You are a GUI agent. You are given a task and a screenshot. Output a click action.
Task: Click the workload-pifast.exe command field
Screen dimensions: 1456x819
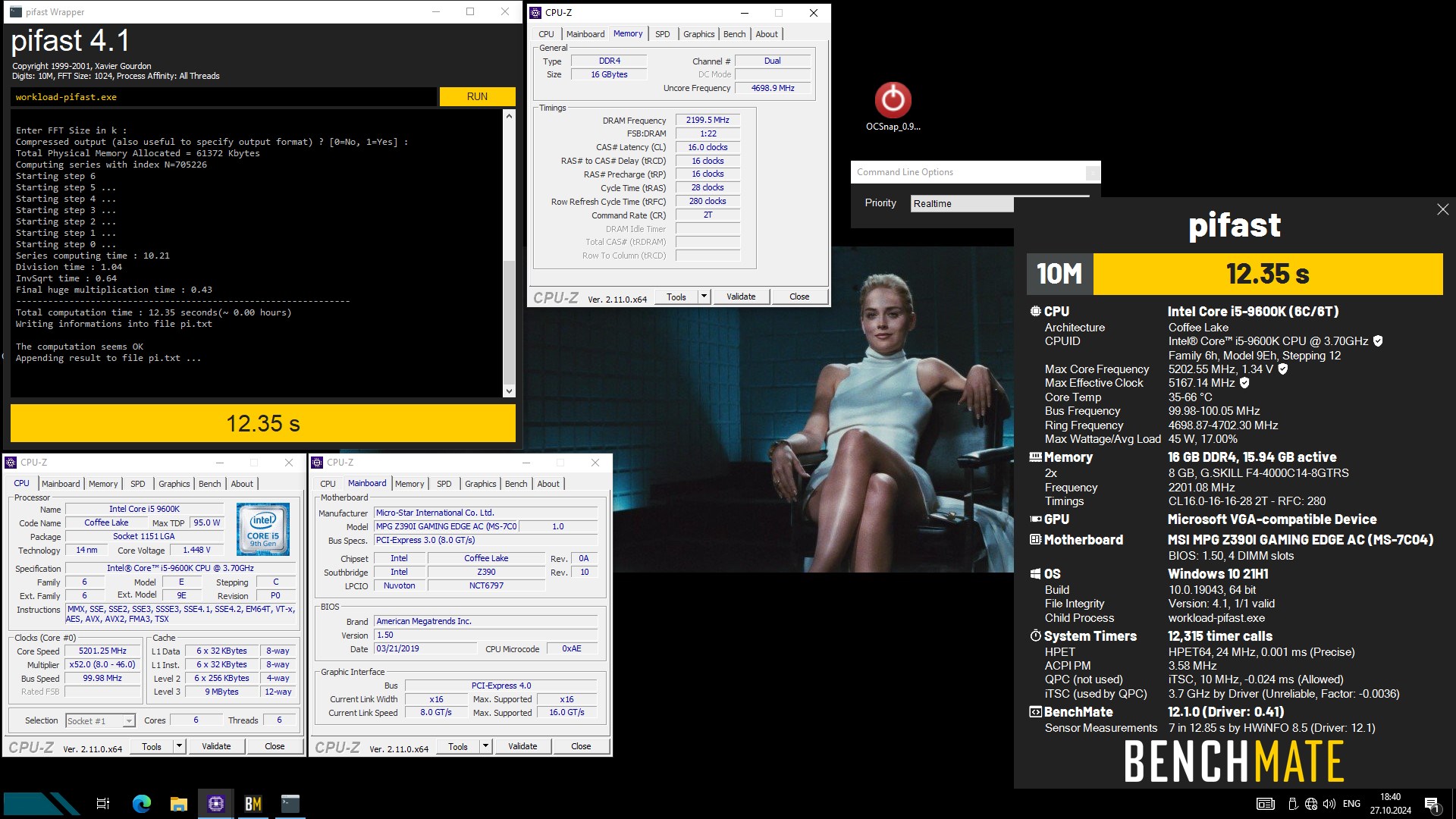(x=224, y=97)
